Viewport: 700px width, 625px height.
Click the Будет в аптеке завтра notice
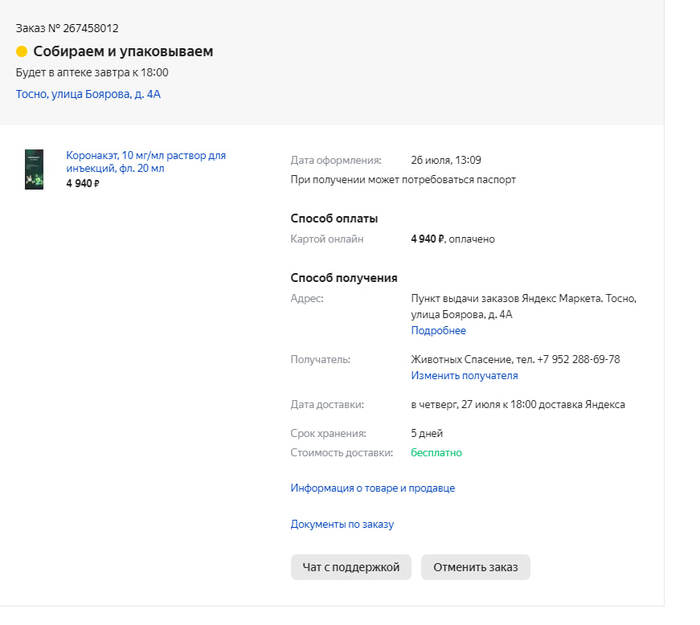(x=92, y=73)
